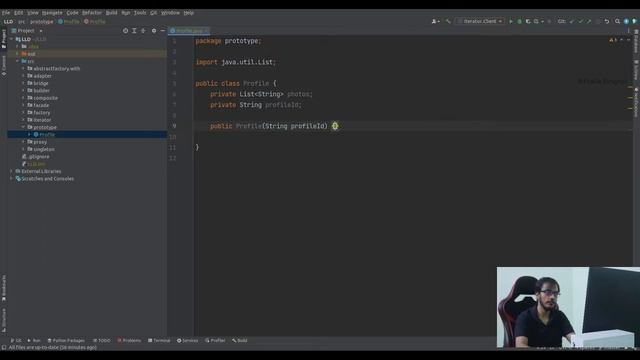Click the blue IDE update icon
640x360 pixels.
click(x=626, y=21)
